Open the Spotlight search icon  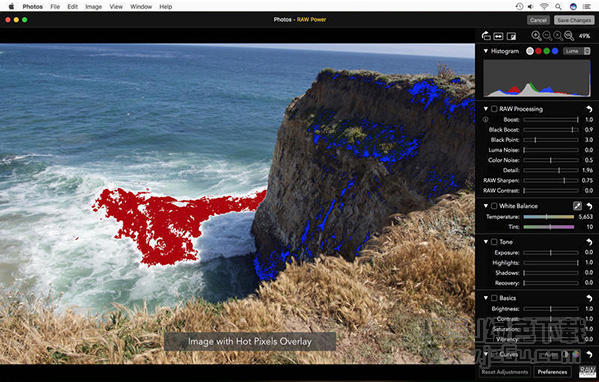click(558, 6)
